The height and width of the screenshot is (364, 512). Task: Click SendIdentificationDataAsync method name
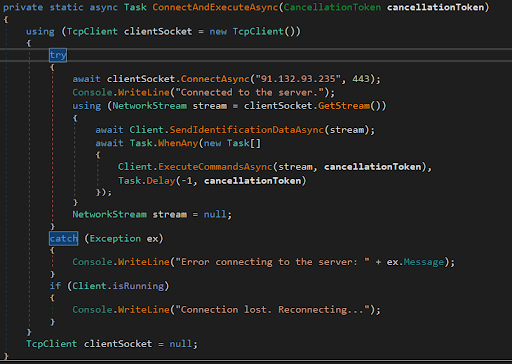247,130
